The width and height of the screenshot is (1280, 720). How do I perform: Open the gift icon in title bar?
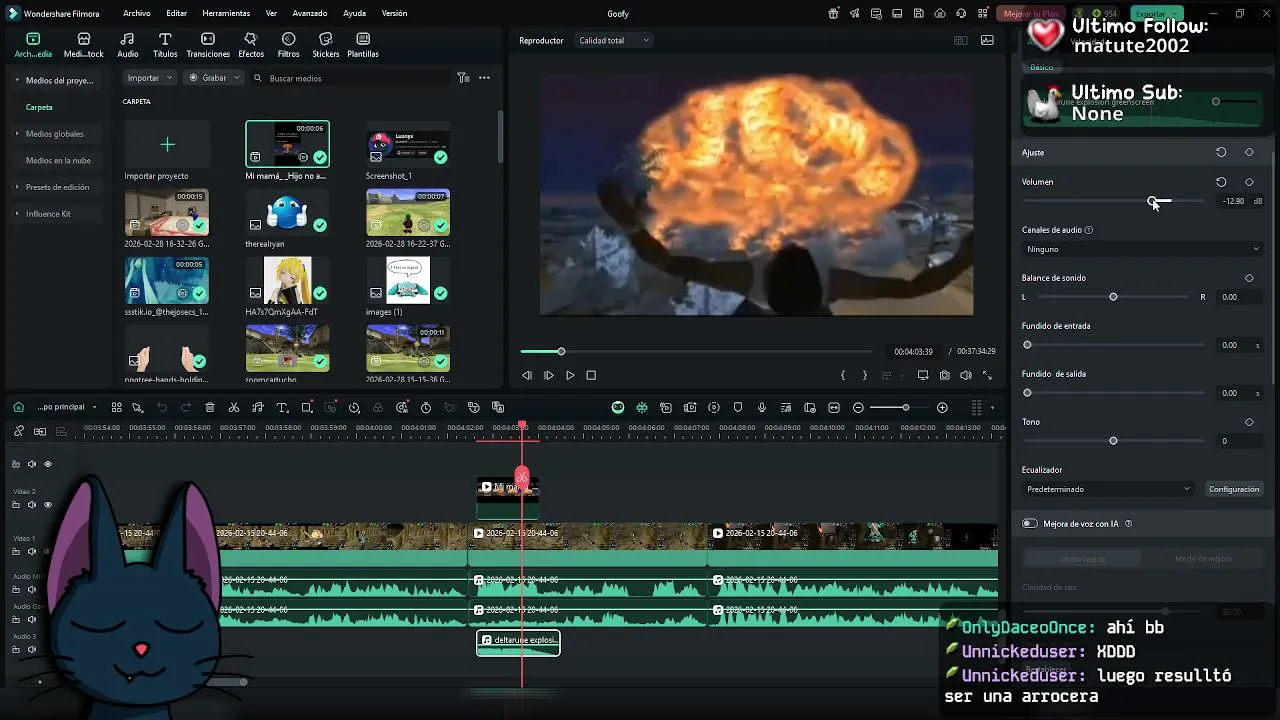[x=834, y=14]
